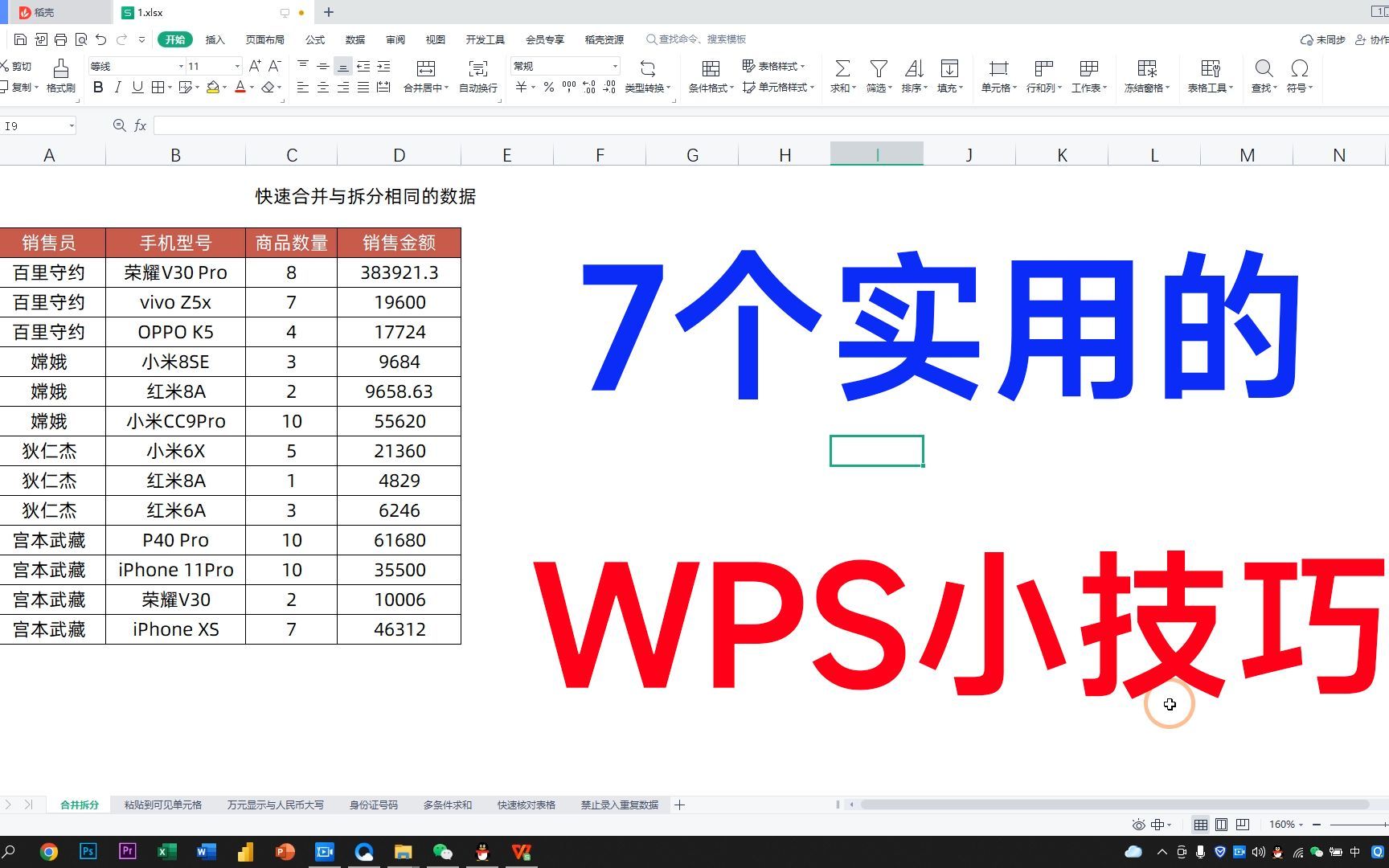Click the zoom slider in status bar
The image size is (1389, 868).
tap(1358, 825)
